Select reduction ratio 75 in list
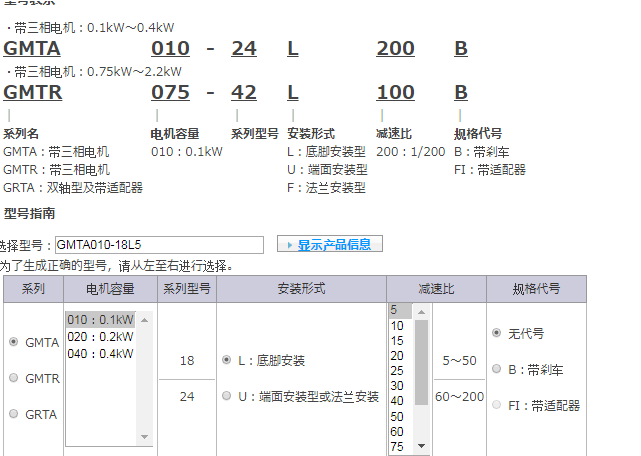Image resolution: width=641 pixels, height=456 pixels. pos(397,446)
